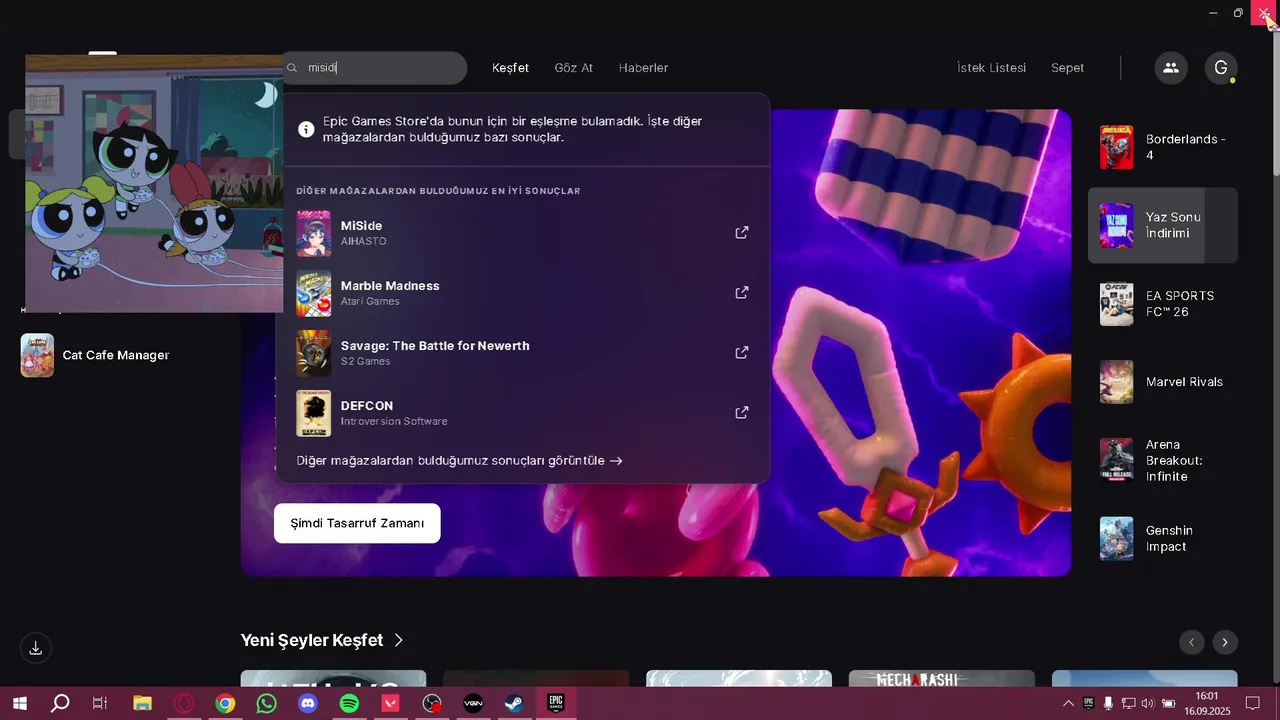1280x720 pixels.
Task: Open DEFCON external link icon
Action: 742,413
